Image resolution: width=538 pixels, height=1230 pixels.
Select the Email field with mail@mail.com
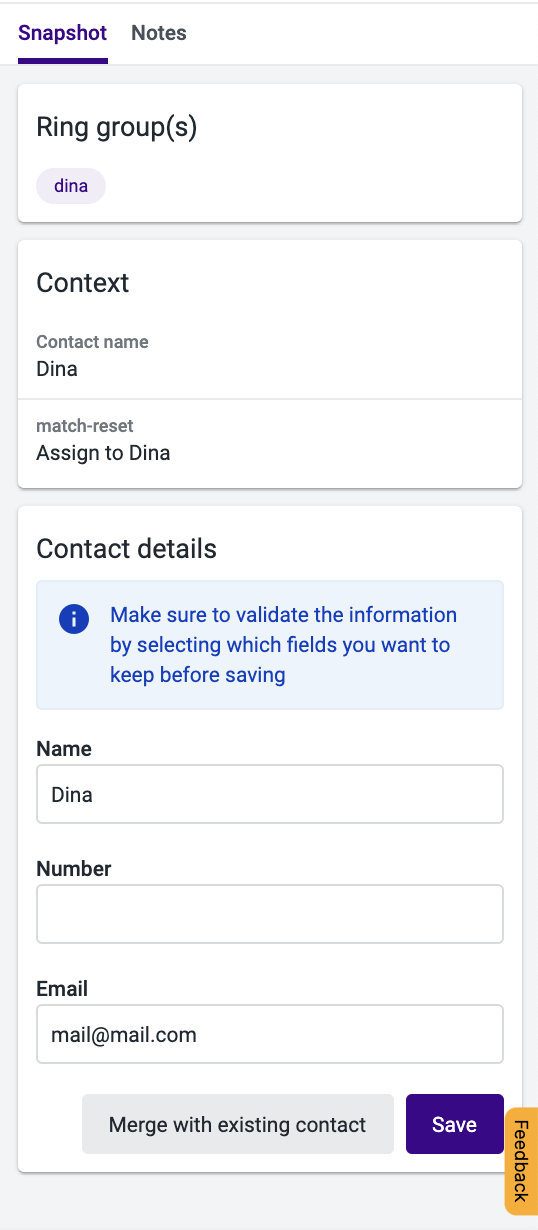(x=270, y=1034)
